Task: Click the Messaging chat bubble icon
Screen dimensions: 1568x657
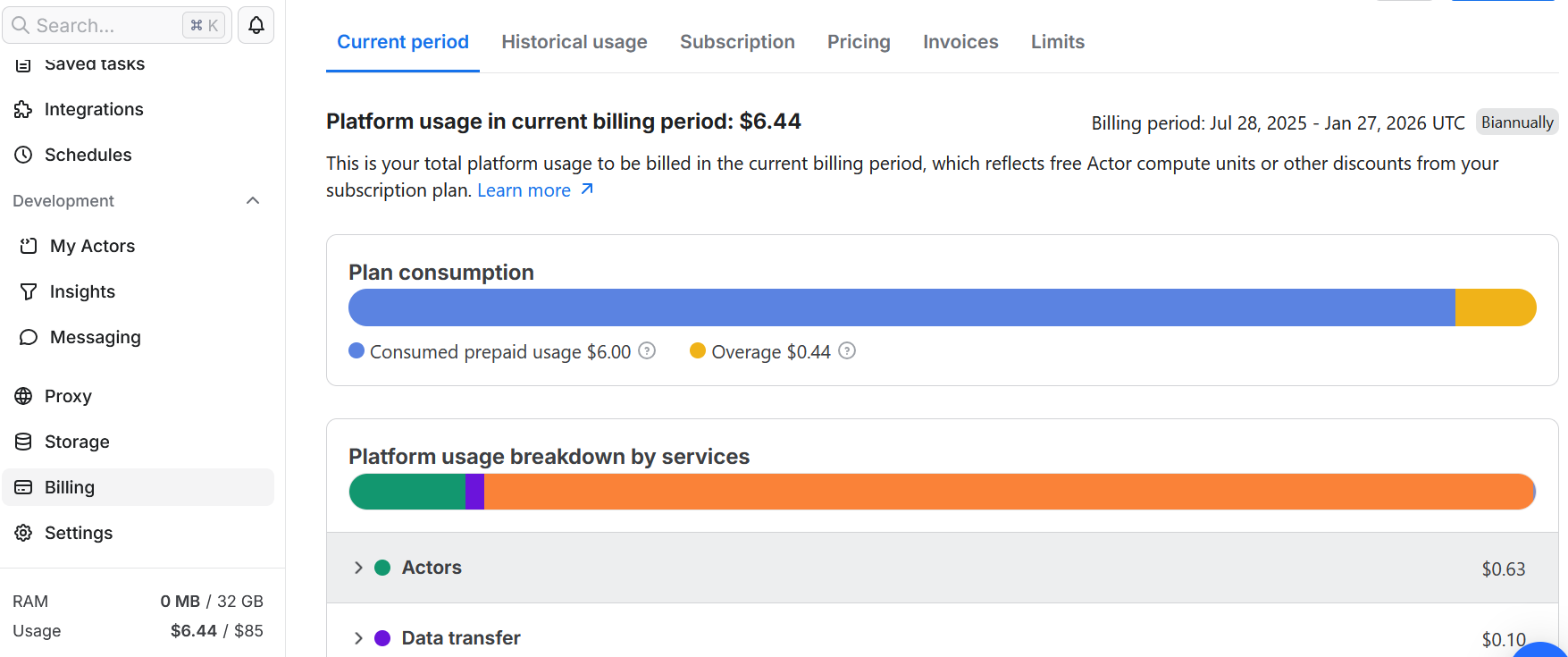Action: [29, 337]
